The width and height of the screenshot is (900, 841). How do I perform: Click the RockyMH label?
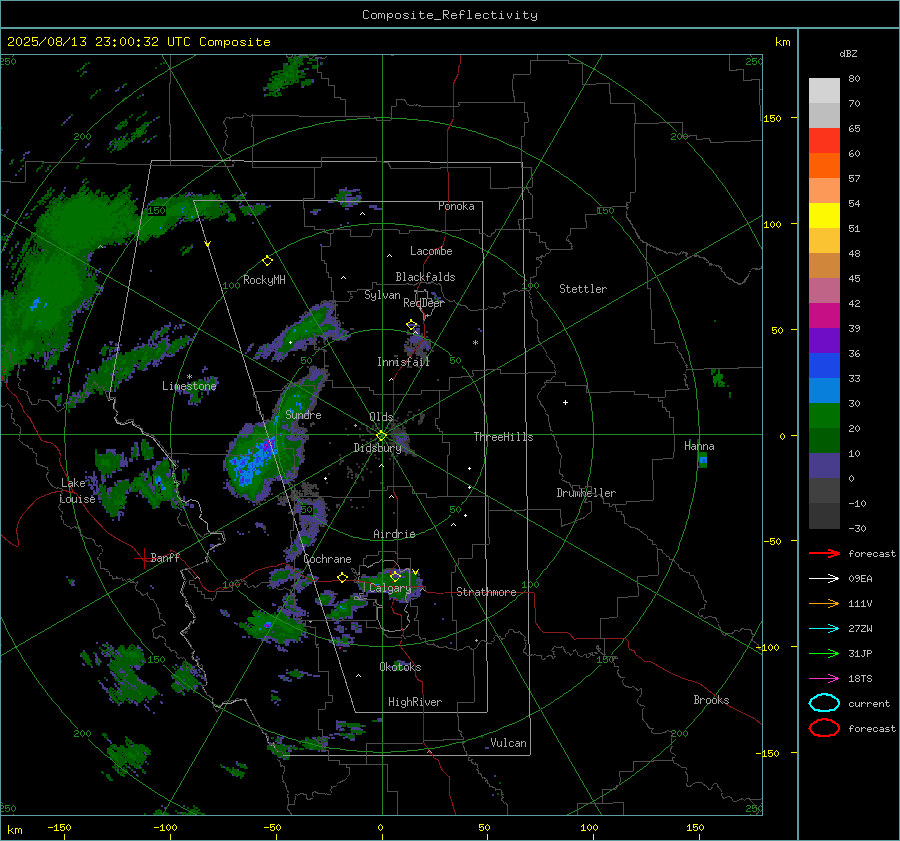point(264,280)
